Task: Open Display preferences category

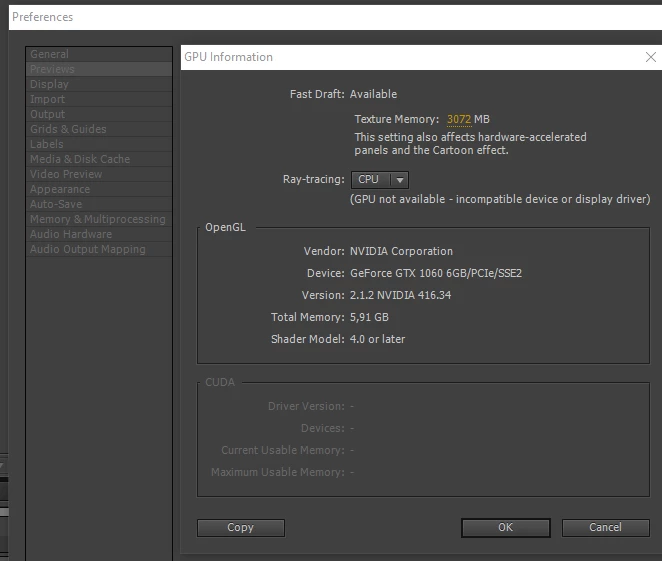Action: click(x=99, y=84)
